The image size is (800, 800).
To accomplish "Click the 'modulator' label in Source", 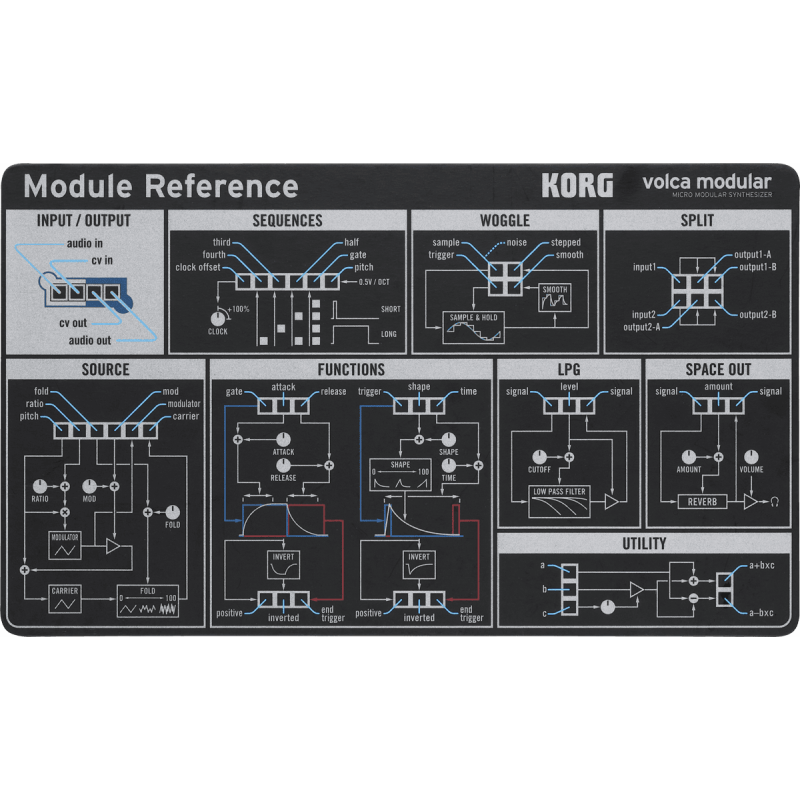I will [x=184, y=404].
